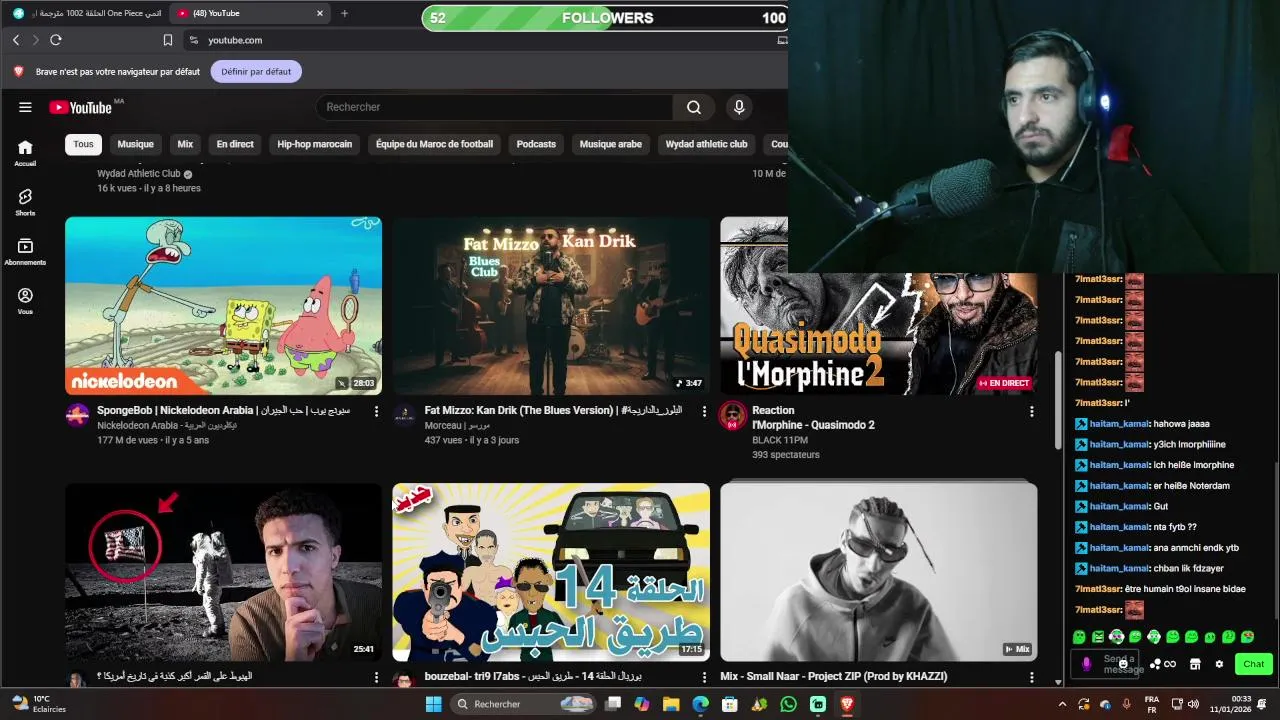Open Small Naar mix thumbnail

(878, 572)
